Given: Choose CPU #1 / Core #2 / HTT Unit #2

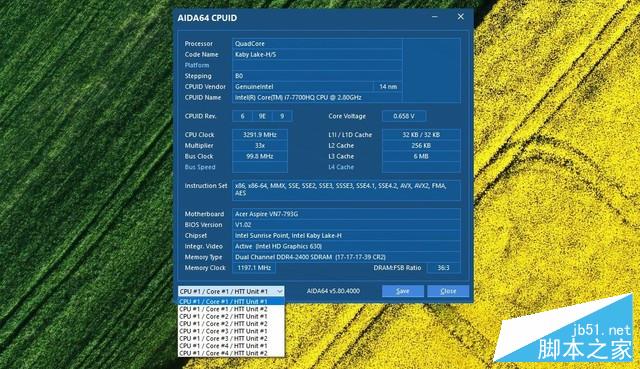Looking at the screenshot, I should (231, 324).
